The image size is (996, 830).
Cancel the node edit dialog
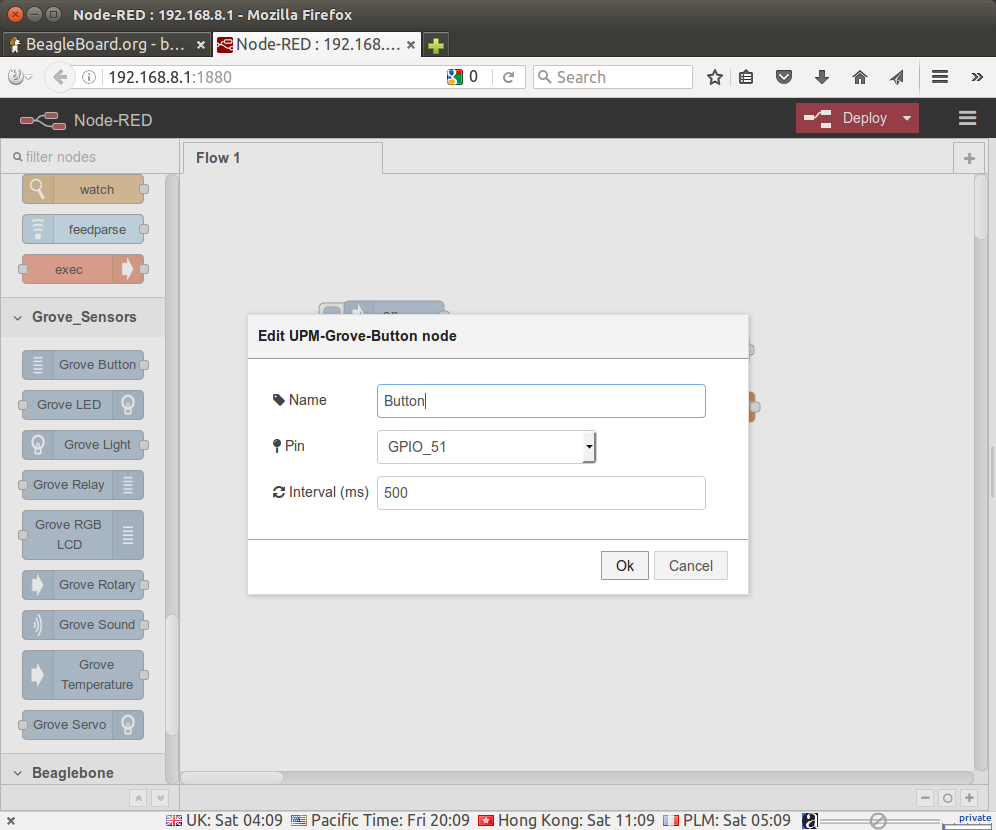(690, 565)
